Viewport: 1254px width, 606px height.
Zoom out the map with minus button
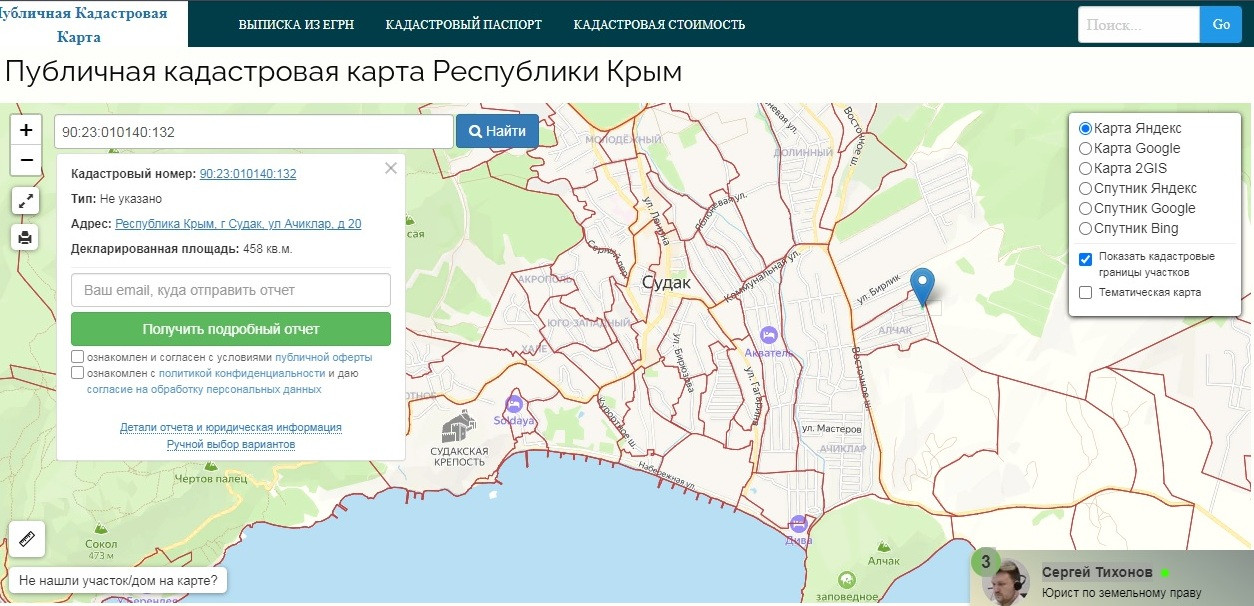tap(26, 160)
